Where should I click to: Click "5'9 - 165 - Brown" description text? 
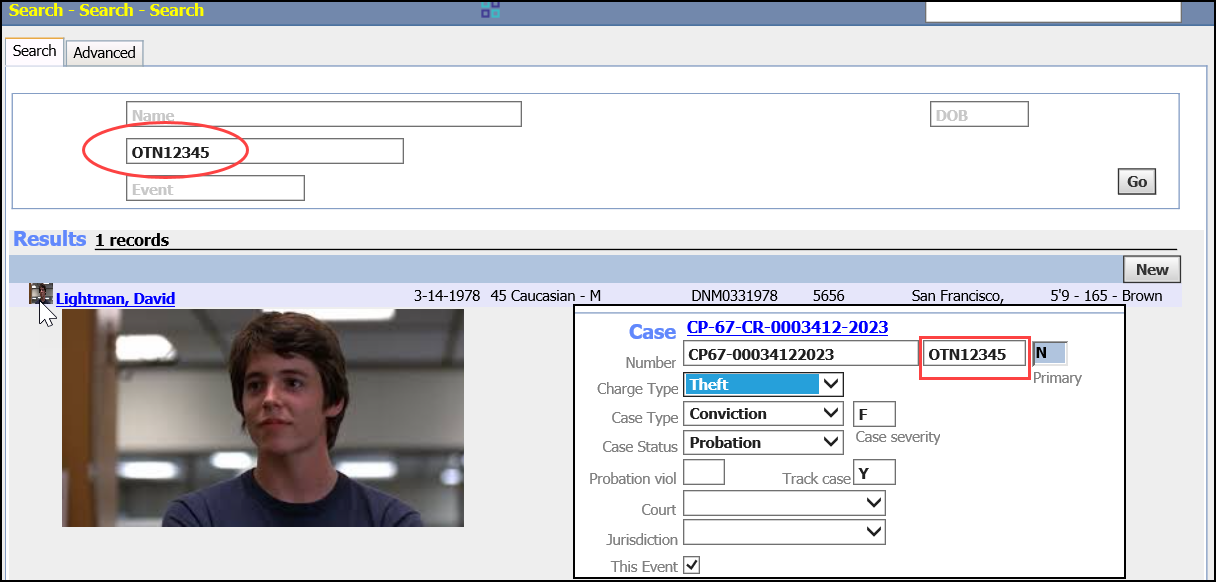click(1106, 296)
